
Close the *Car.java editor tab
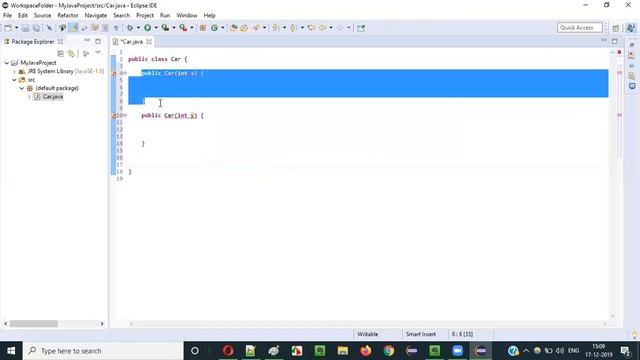(149, 42)
